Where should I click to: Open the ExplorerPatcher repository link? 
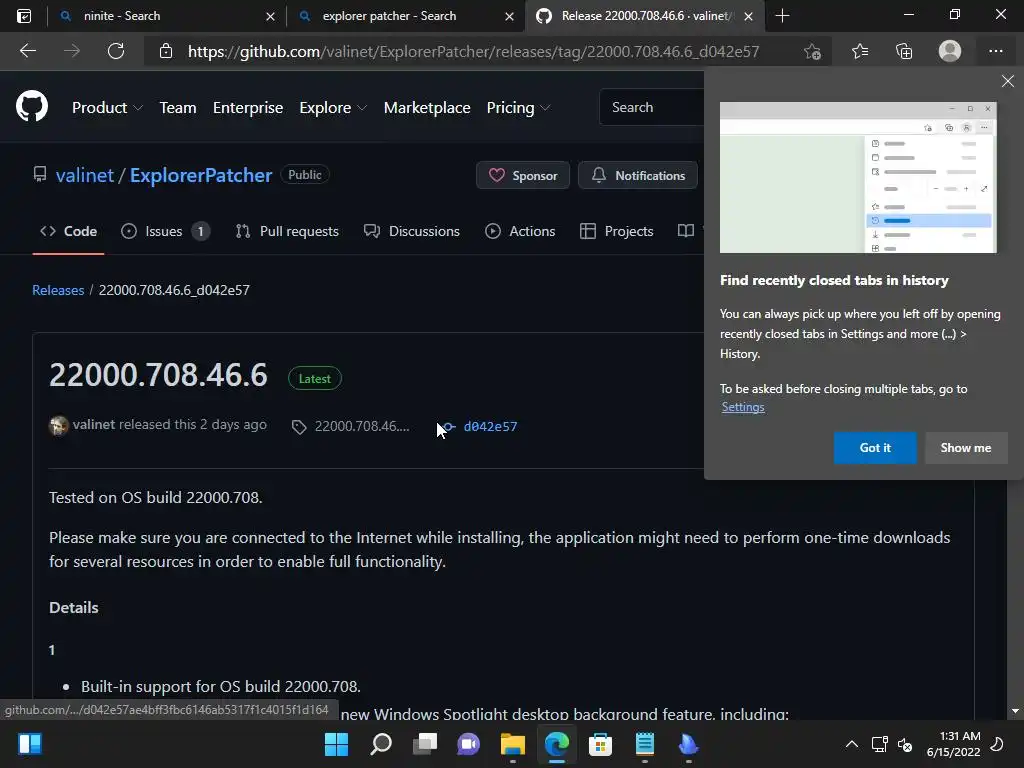201,175
